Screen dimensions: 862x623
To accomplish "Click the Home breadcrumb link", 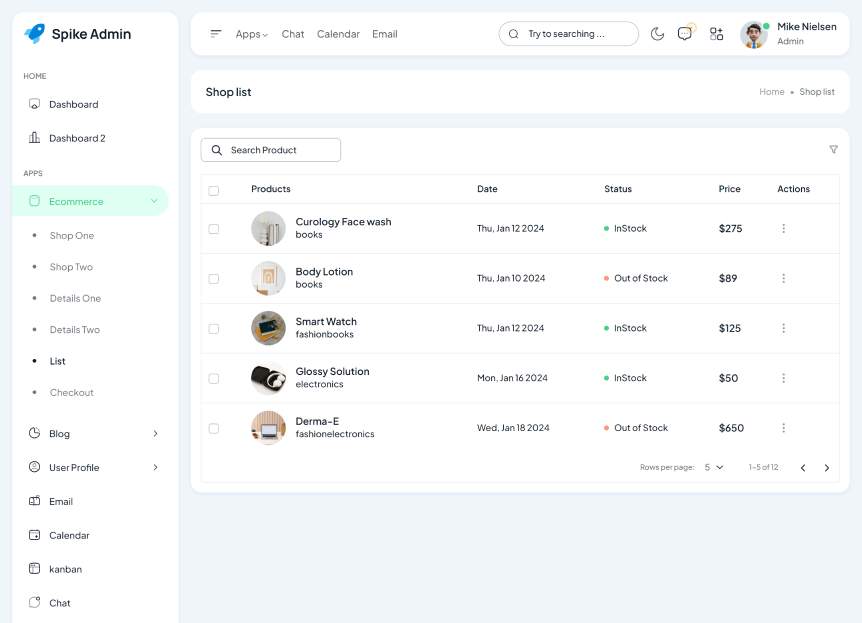I will pos(771,92).
